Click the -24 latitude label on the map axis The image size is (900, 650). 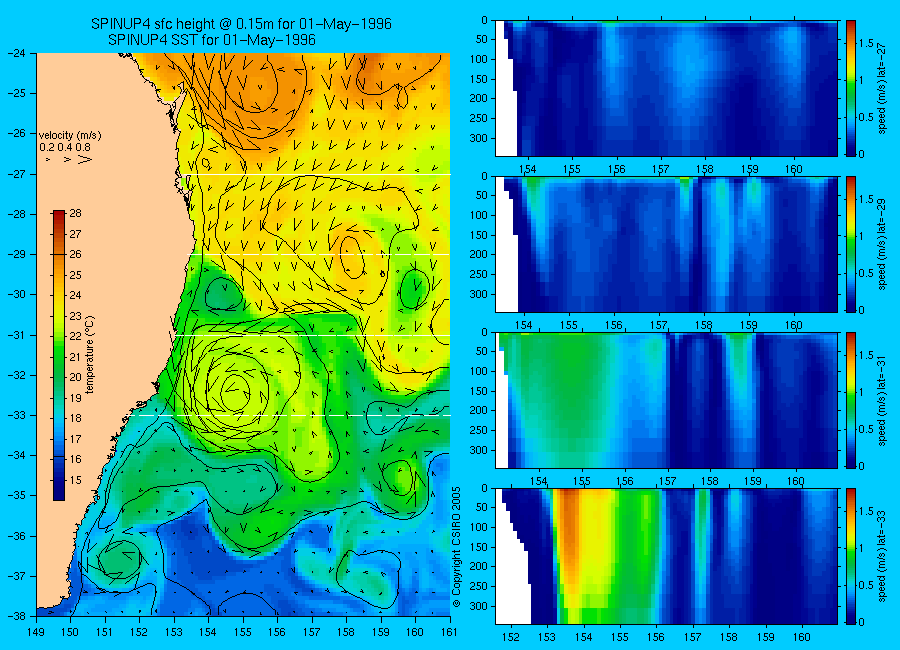coord(17,53)
